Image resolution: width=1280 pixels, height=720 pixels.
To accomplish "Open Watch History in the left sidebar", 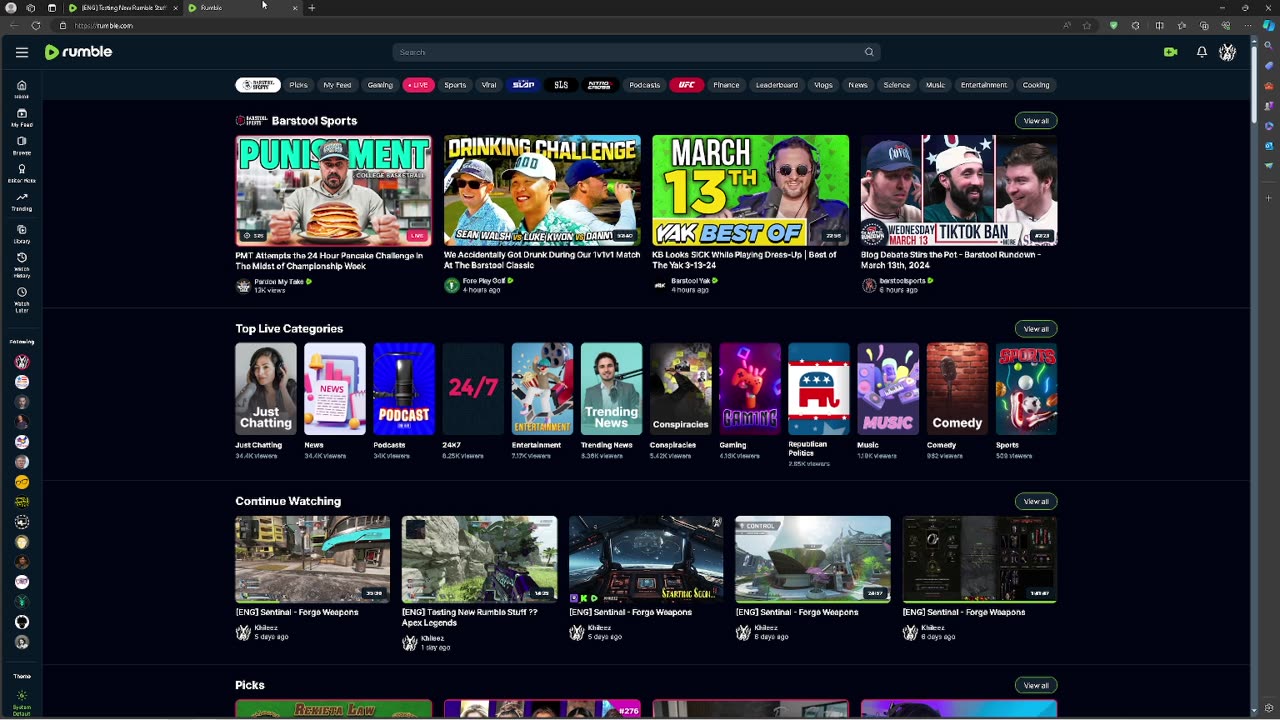I will (22, 263).
